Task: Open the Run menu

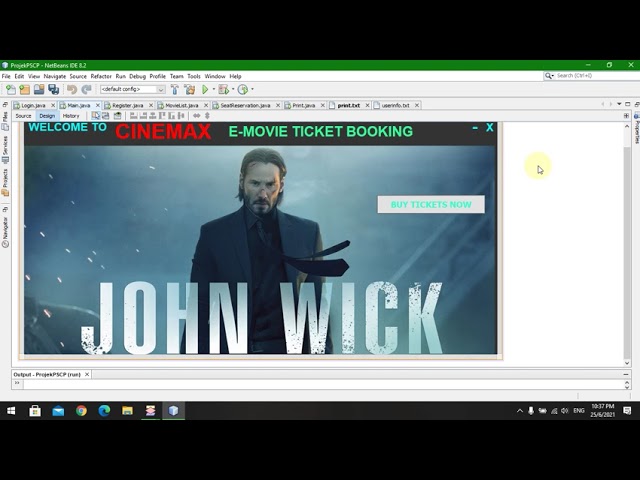Action: (120, 76)
